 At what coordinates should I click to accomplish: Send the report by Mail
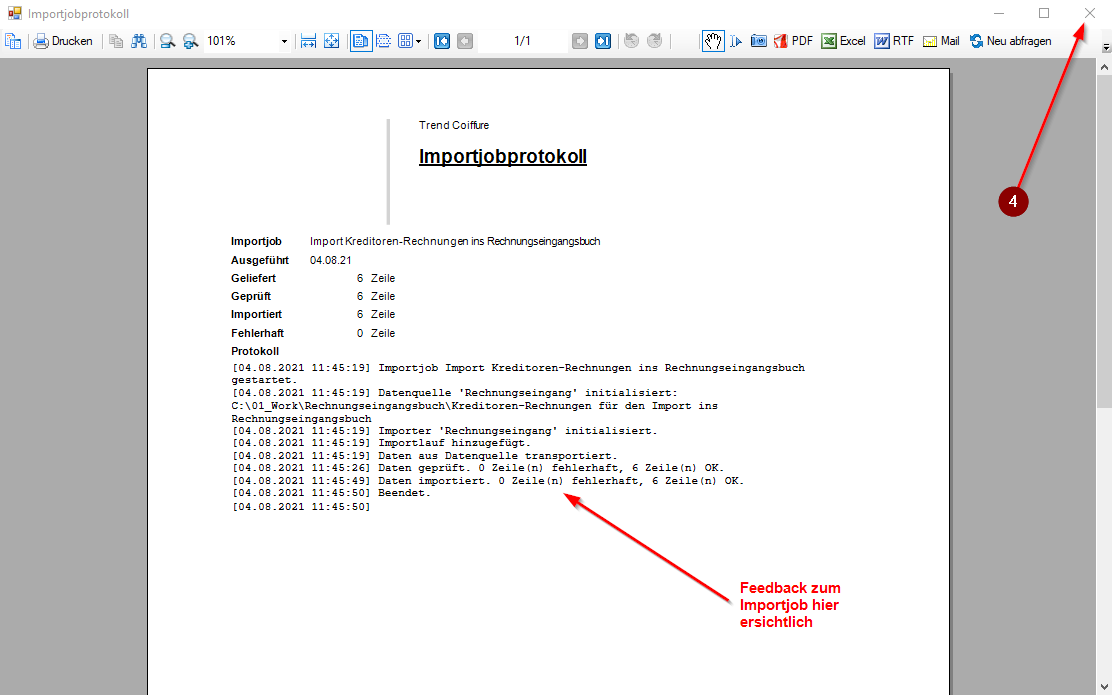click(x=940, y=41)
